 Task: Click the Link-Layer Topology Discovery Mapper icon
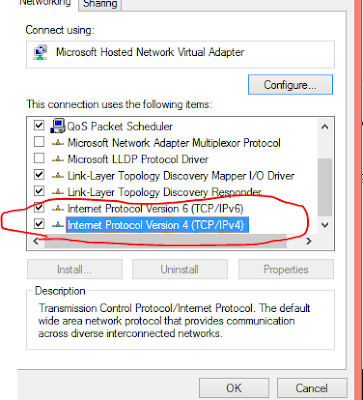pos(58,175)
